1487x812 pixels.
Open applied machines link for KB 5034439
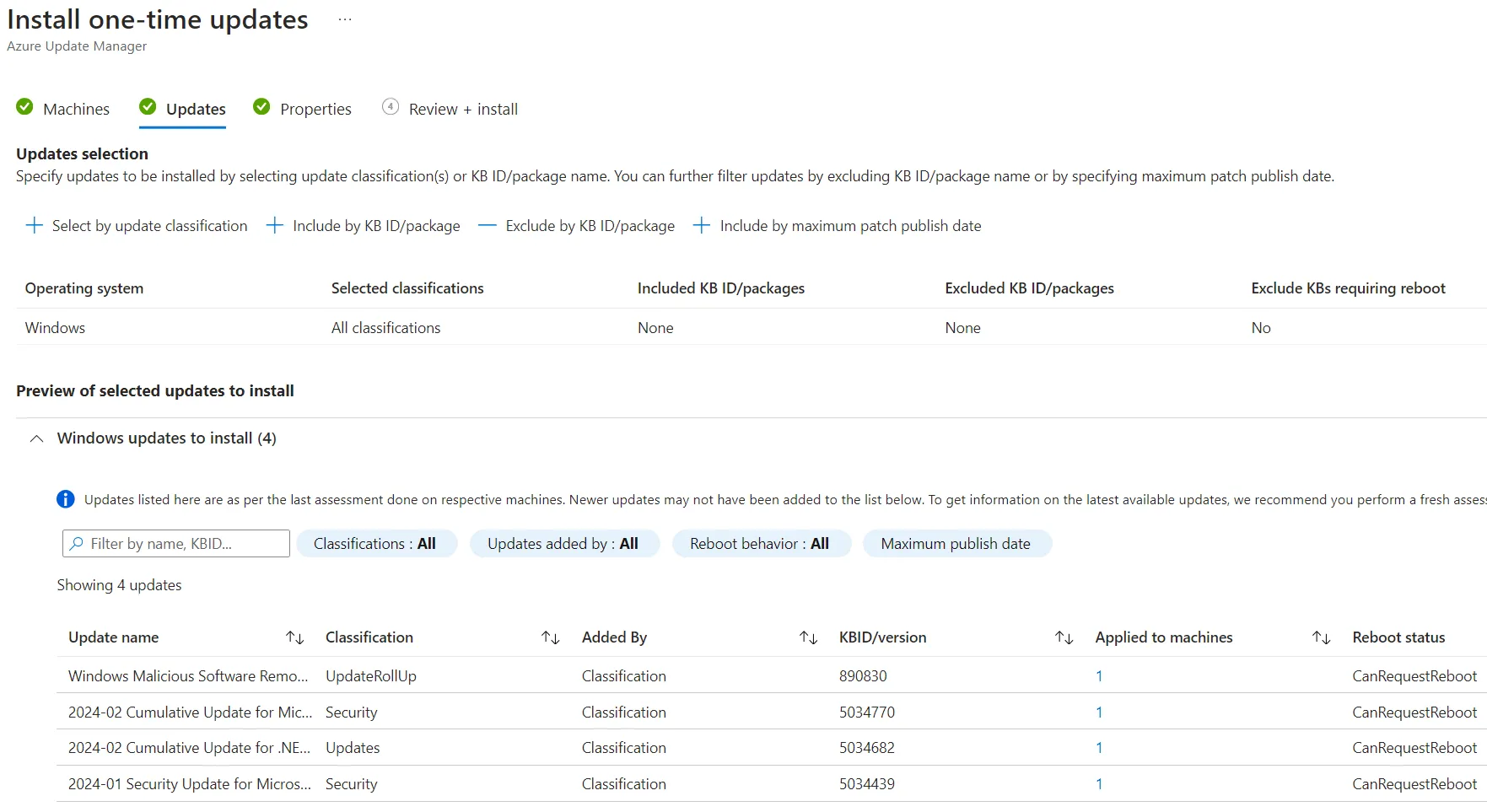point(1099,784)
